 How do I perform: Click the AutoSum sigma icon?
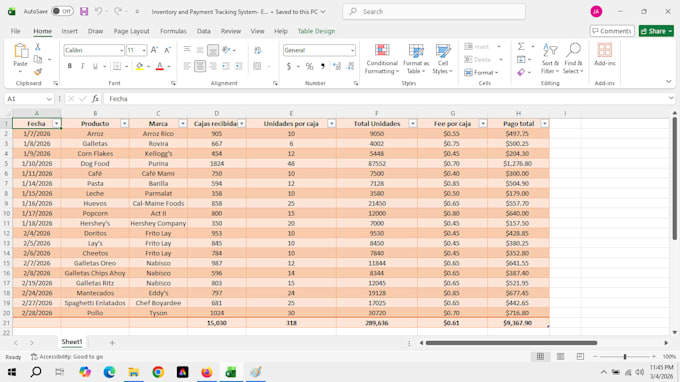click(x=521, y=46)
